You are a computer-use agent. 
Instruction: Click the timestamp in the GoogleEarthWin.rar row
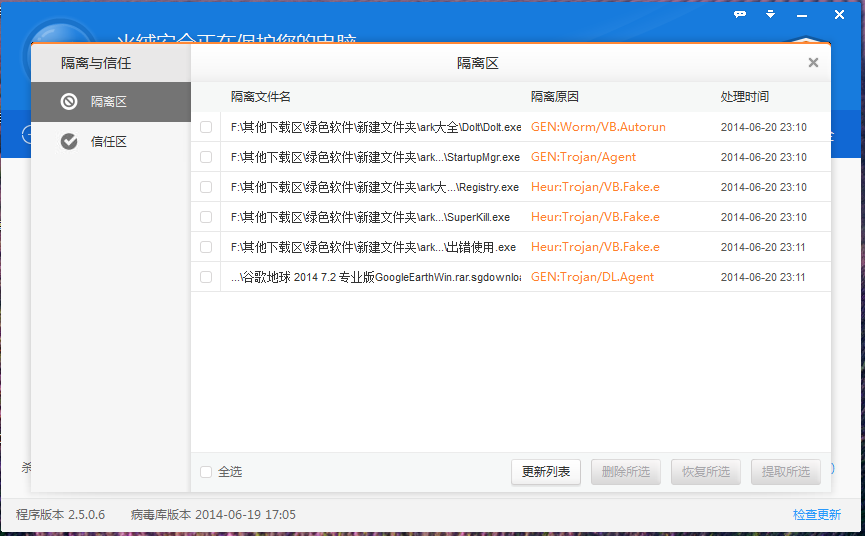[x=763, y=277]
